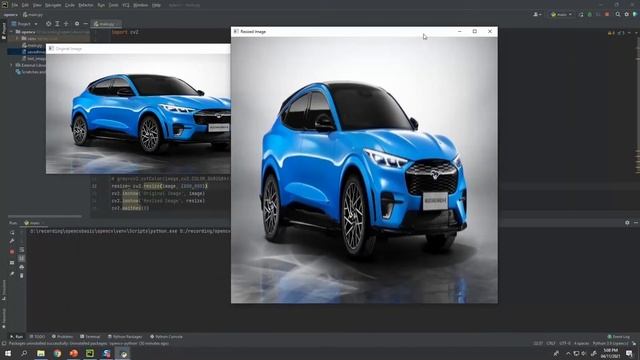Click the Original Image window title bar
This screenshot has height=360, width=640.
pyautogui.click(x=138, y=49)
